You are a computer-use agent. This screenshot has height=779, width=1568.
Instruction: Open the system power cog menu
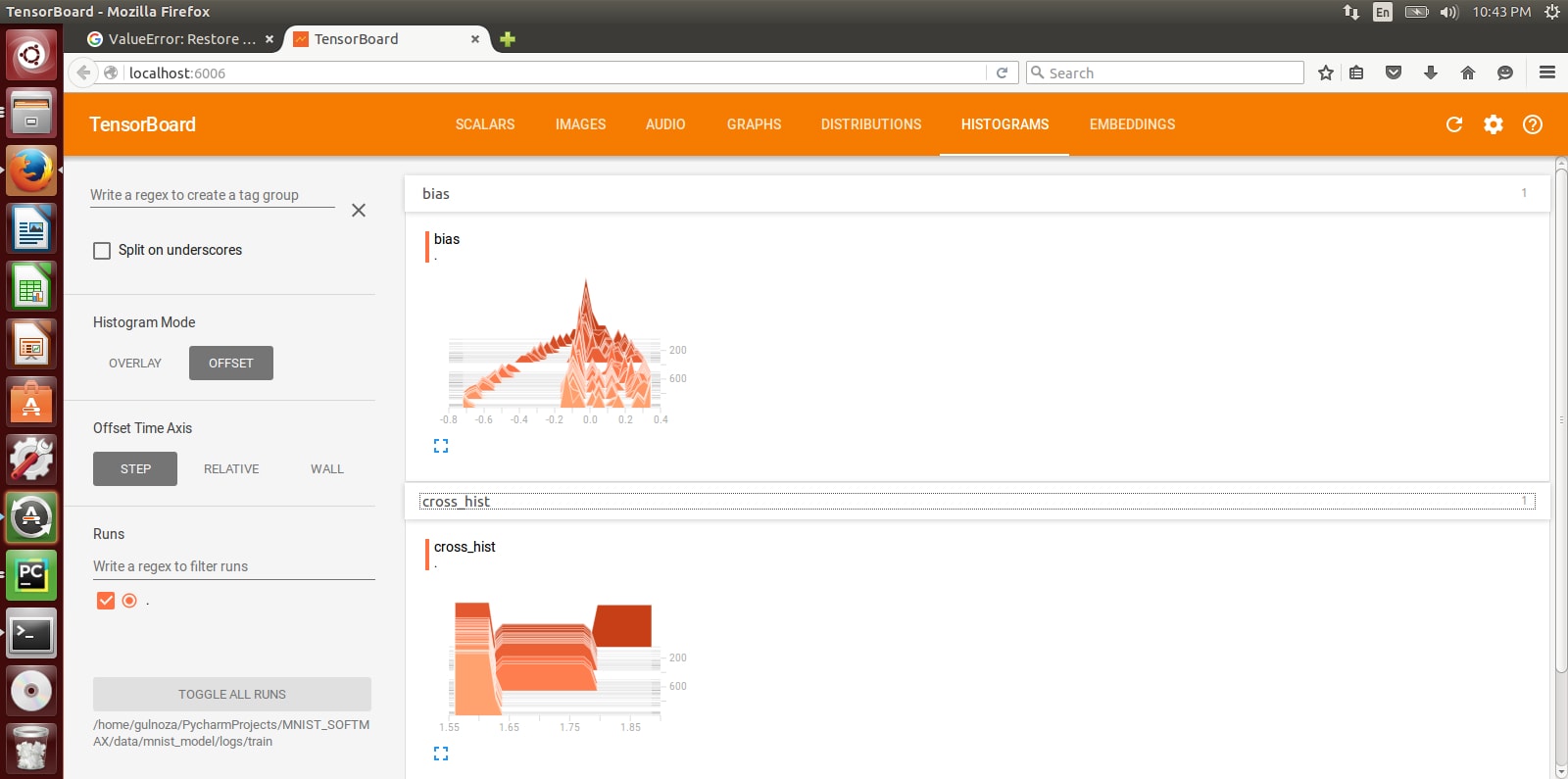tap(1552, 12)
